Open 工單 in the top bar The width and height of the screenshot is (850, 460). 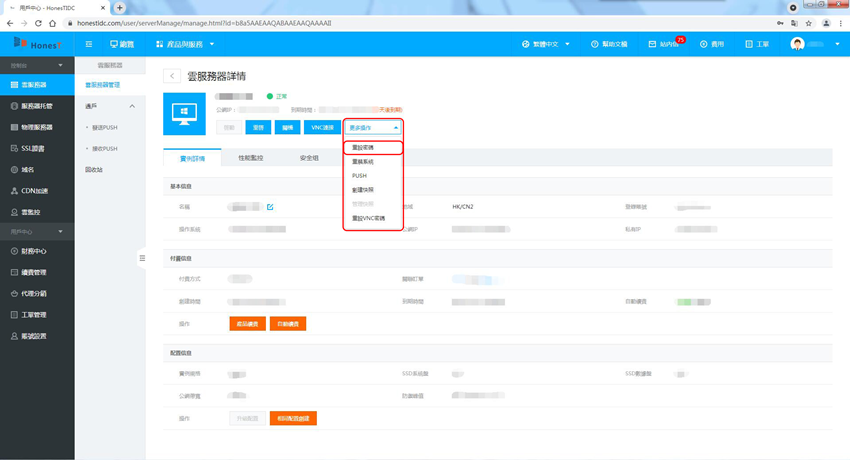757,44
